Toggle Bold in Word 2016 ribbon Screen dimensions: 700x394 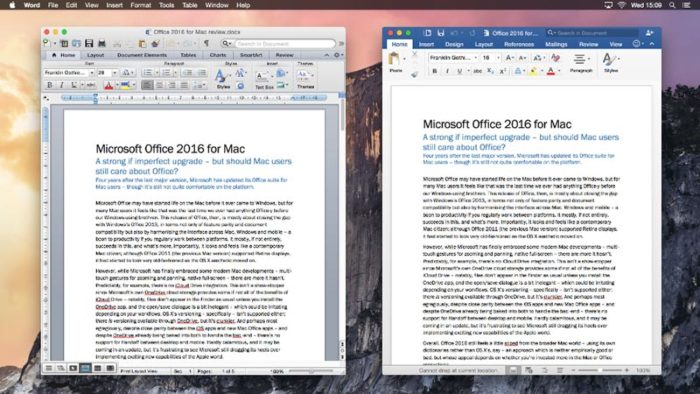coord(434,71)
